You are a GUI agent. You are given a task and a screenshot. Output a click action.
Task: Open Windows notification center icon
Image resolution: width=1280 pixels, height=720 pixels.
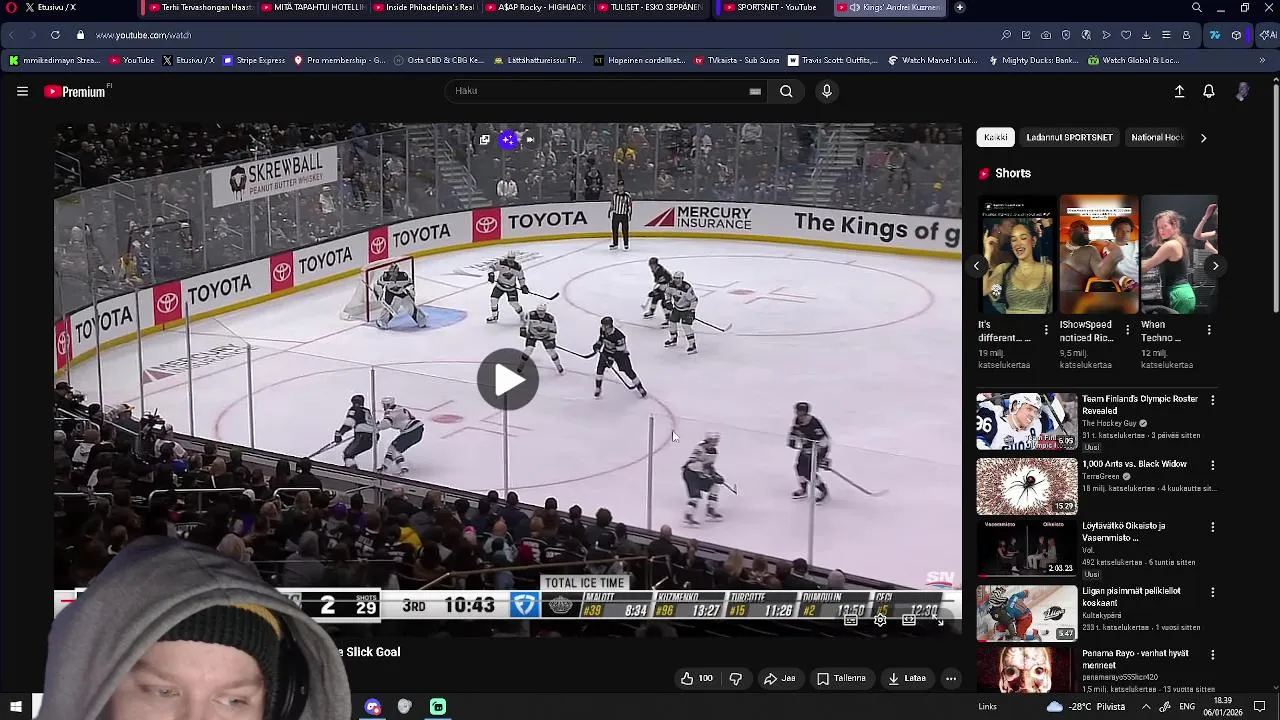coord(1260,707)
